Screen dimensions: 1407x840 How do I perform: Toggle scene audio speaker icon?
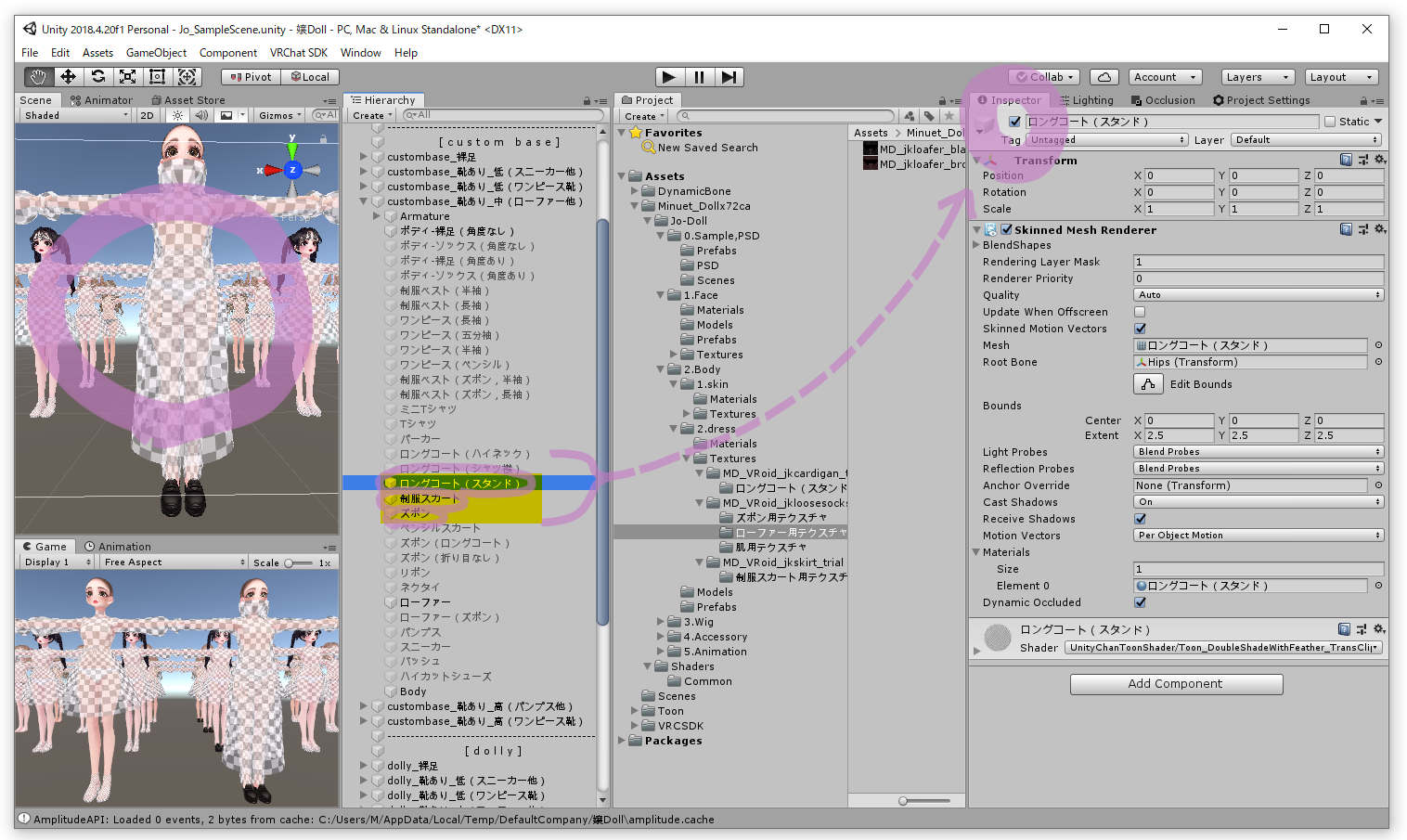[x=201, y=115]
